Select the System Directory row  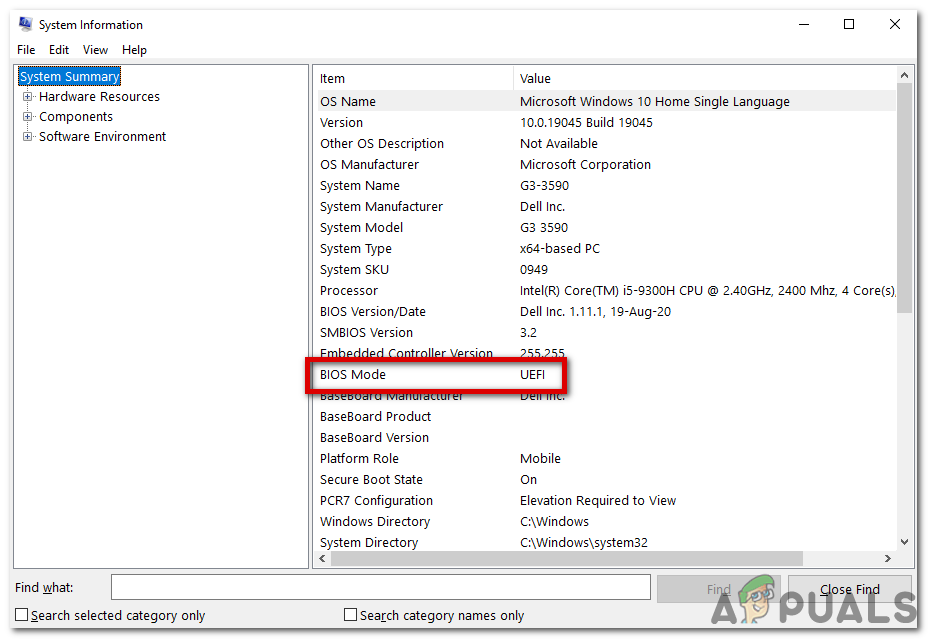pos(607,543)
